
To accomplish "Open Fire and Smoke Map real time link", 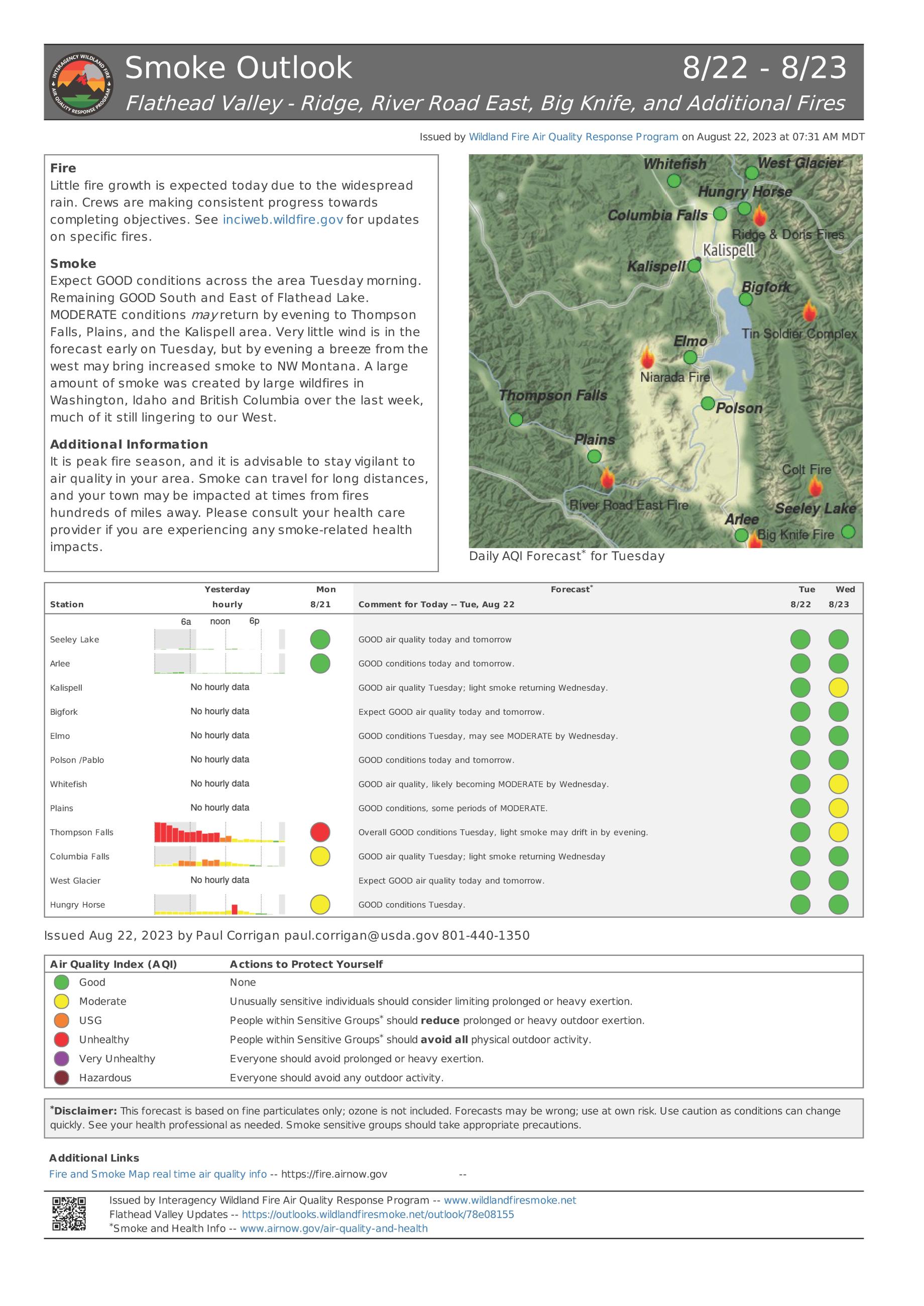I will [158, 1174].
